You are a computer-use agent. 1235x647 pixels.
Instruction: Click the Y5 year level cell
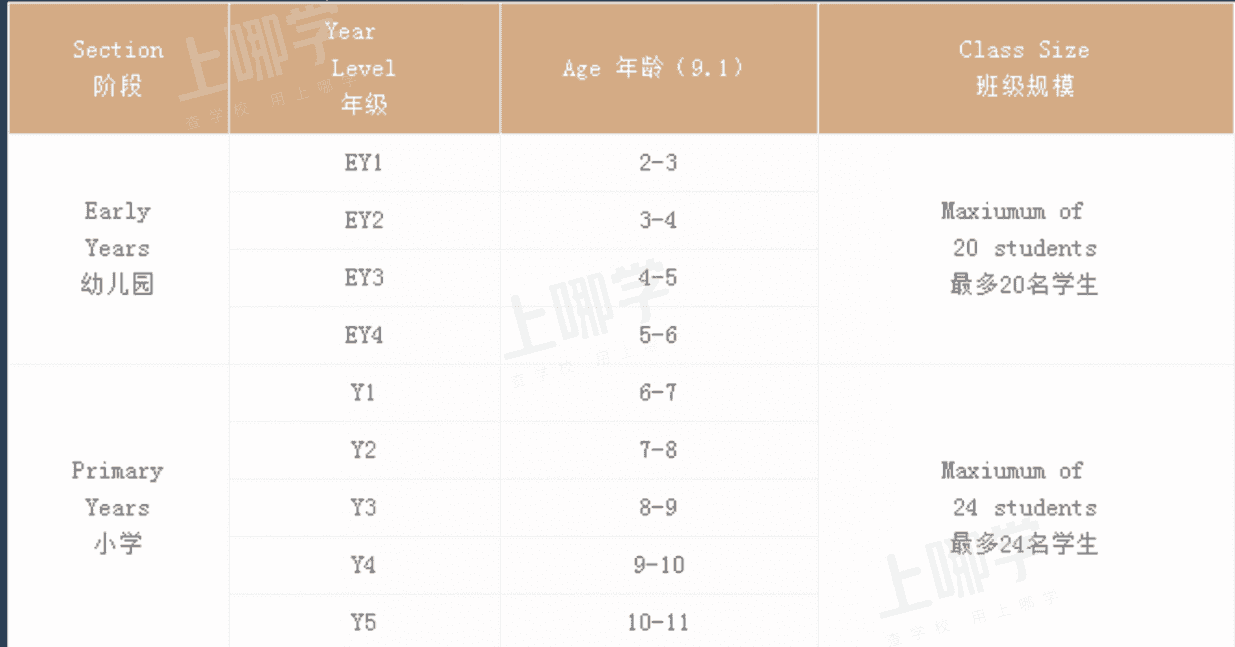(364, 622)
